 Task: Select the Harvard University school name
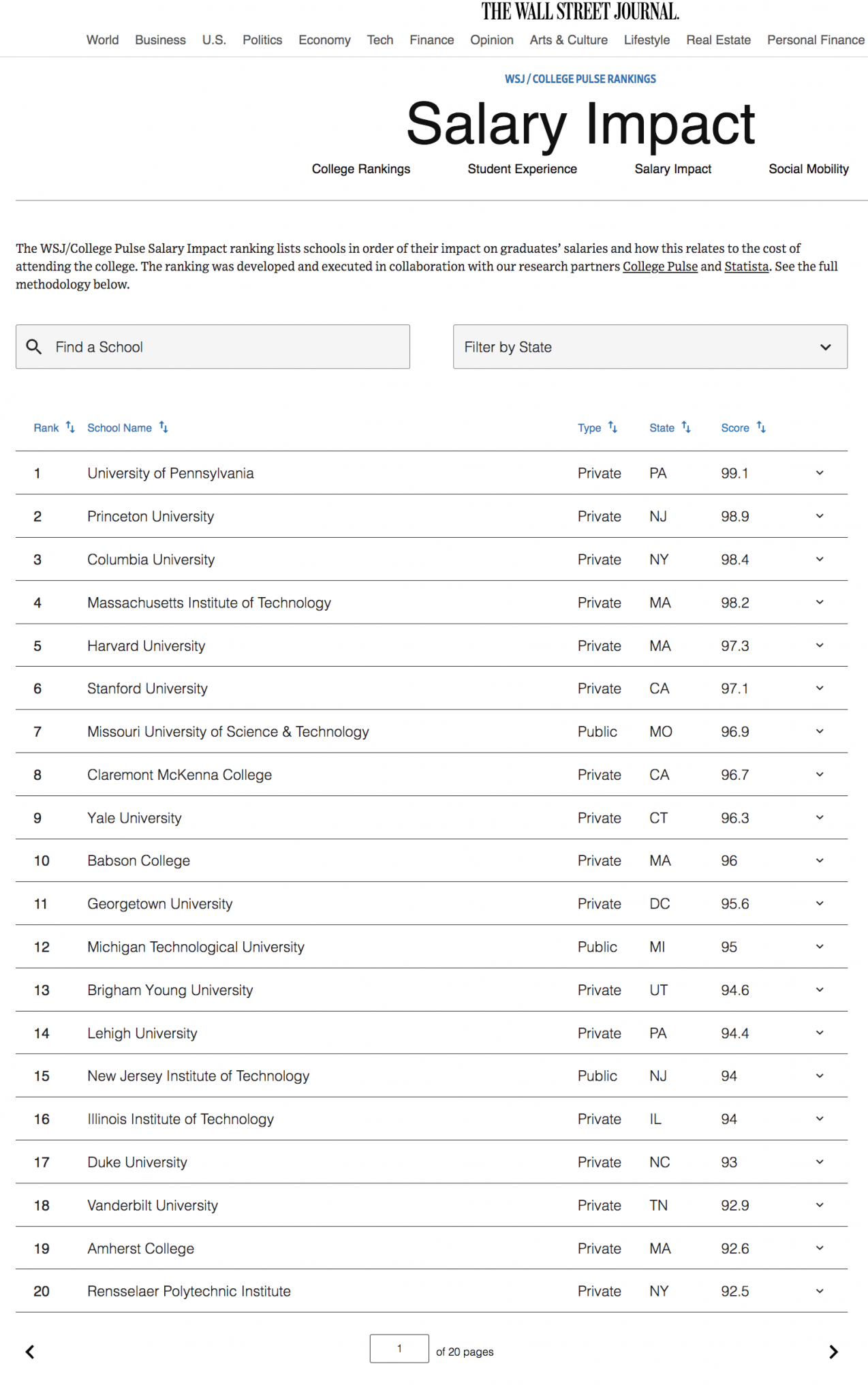[x=146, y=646]
